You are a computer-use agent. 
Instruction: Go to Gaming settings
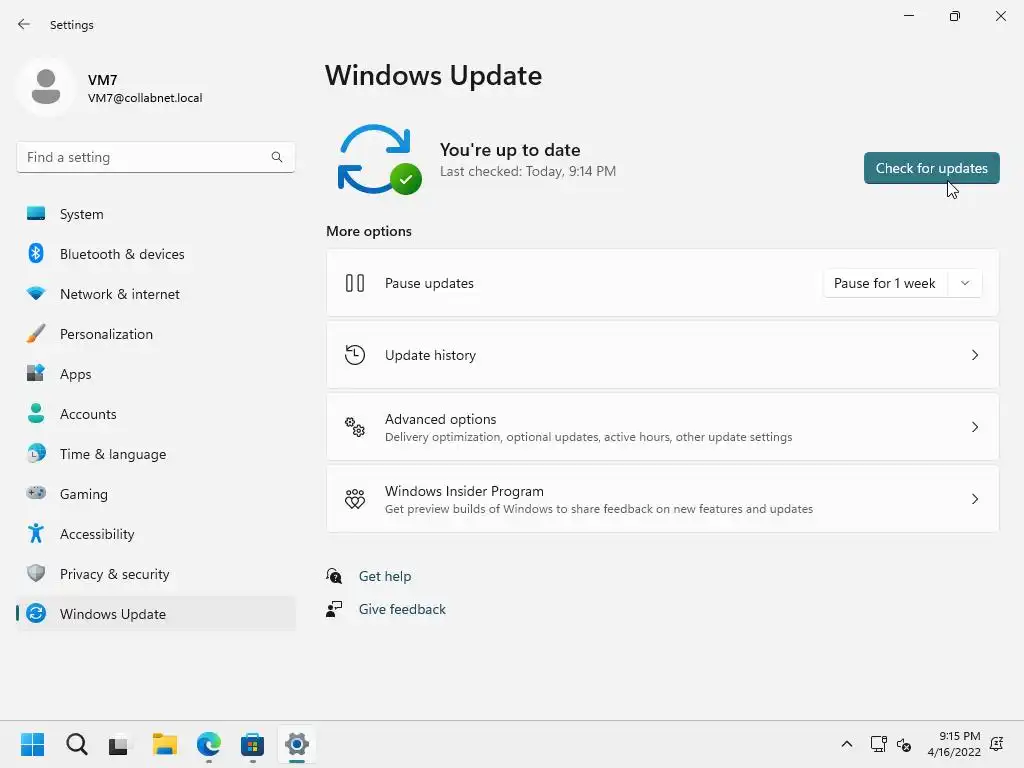156,493
